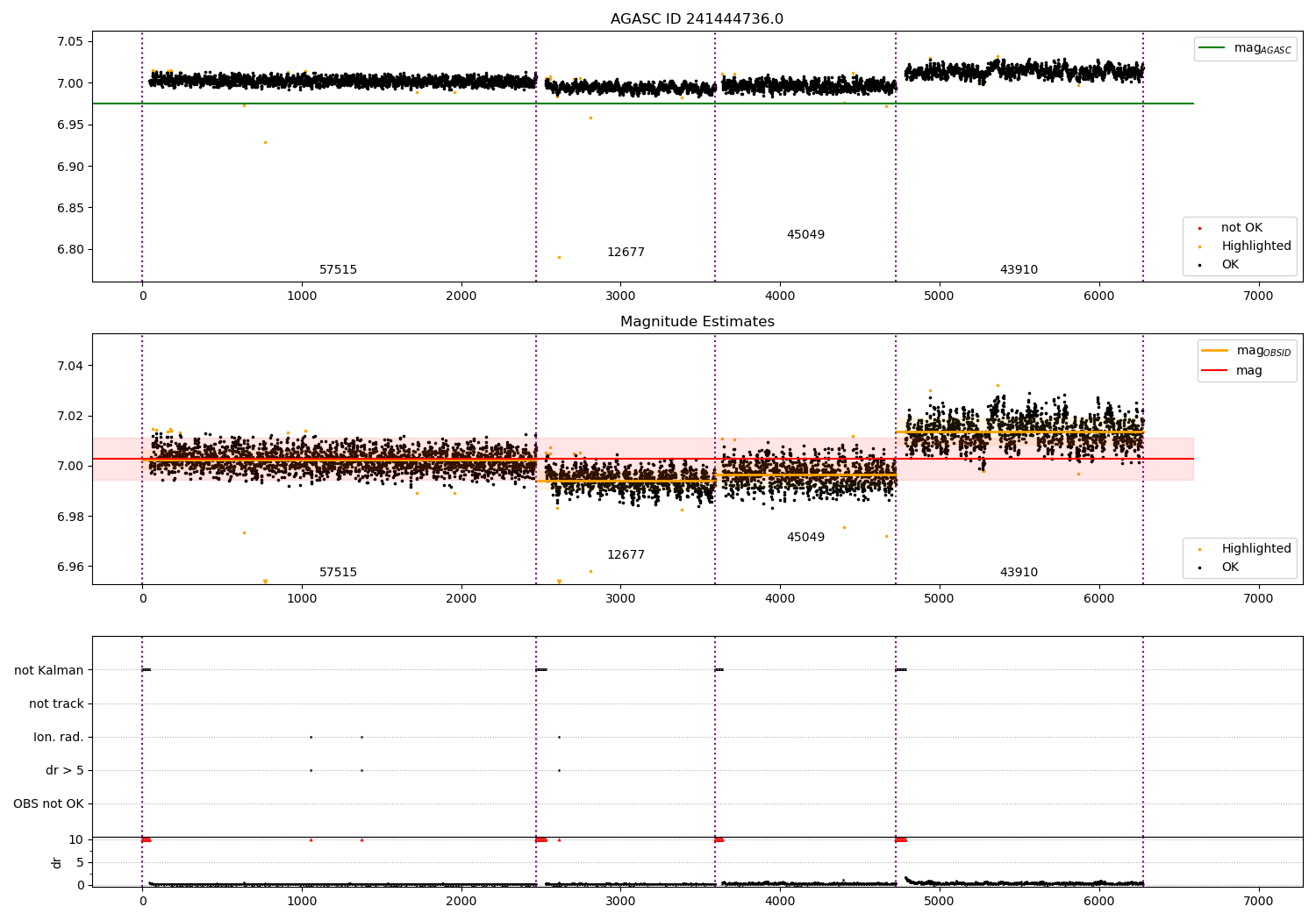Click the "not Kalman" axis label

(x=49, y=670)
